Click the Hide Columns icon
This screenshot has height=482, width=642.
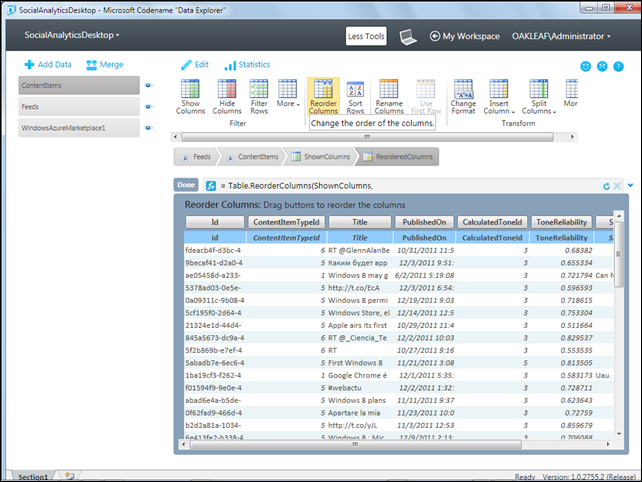click(227, 89)
